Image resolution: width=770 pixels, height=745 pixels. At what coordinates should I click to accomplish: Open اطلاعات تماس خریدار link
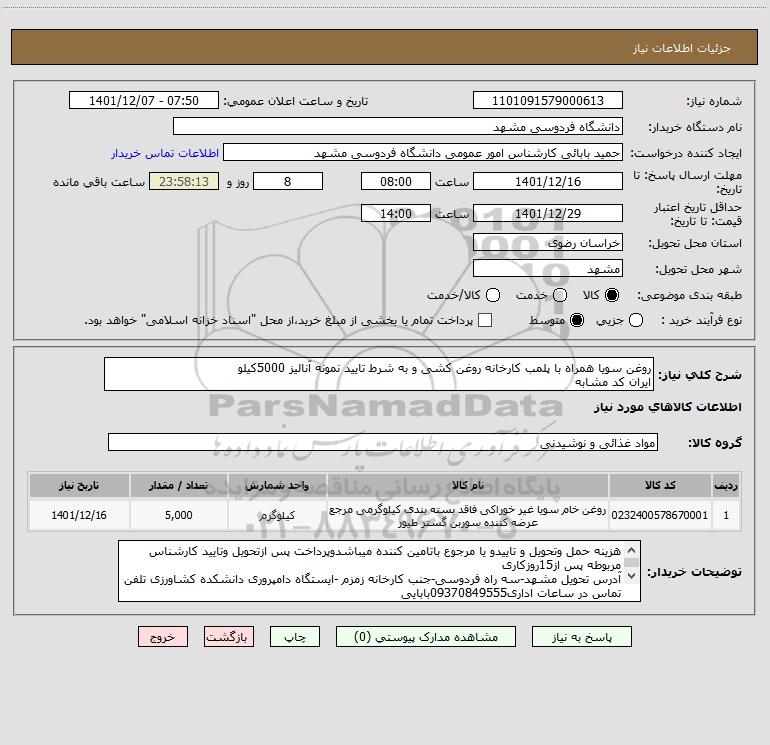tap(165, 153)
